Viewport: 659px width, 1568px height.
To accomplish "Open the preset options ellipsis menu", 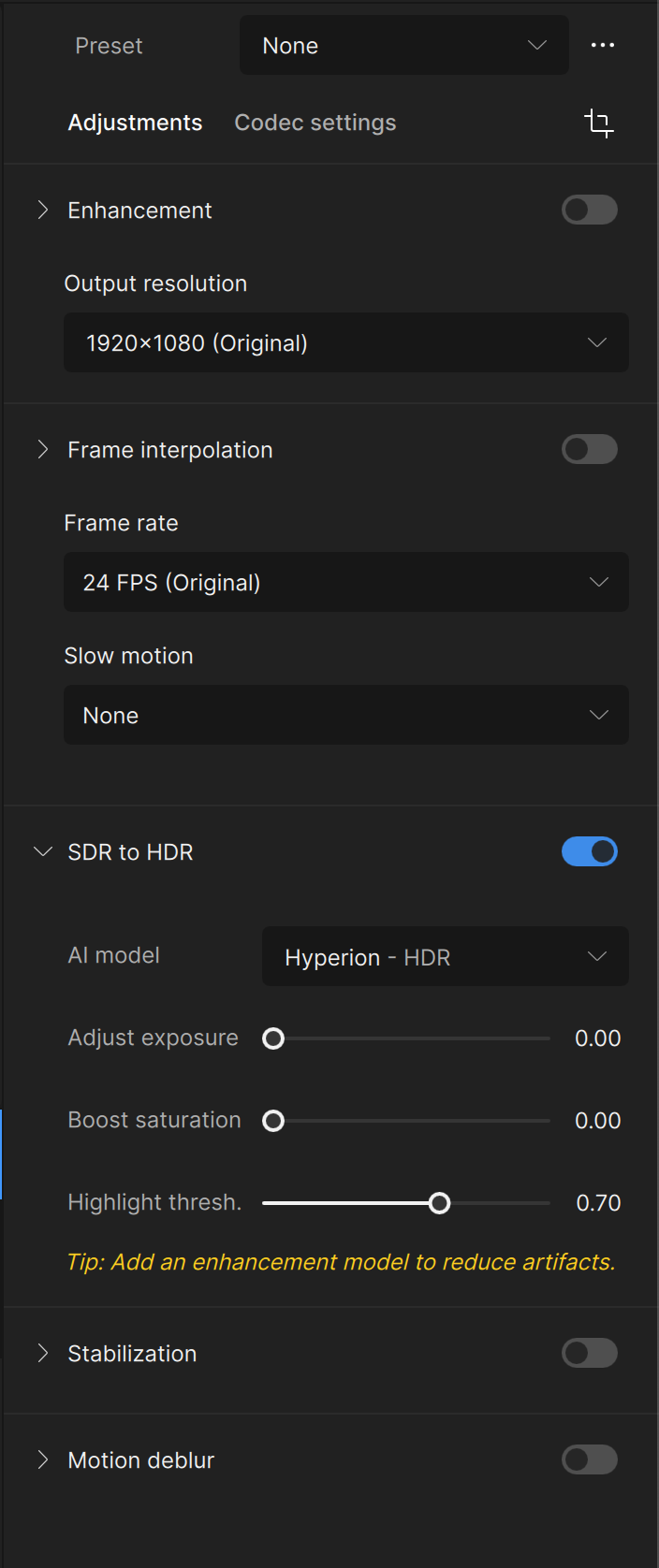I will pos(603,45).
